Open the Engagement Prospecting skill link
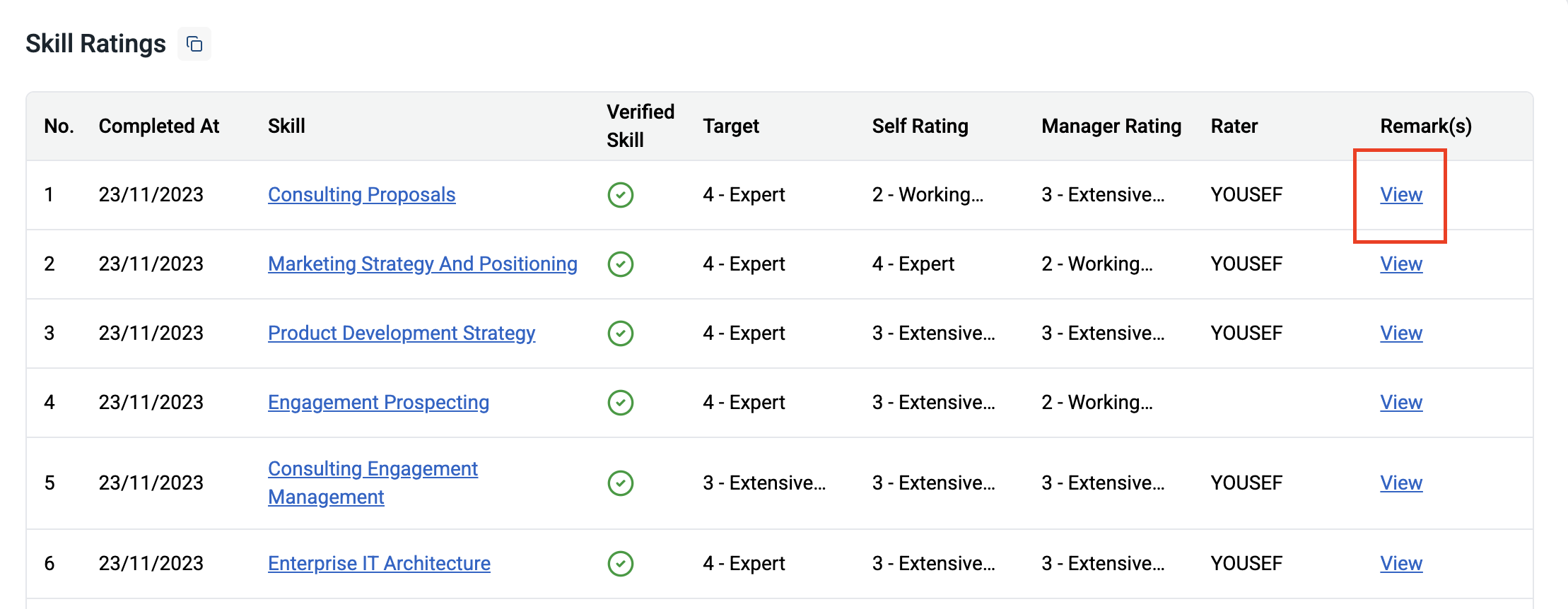The height and width of the screenshot is (609, 1568). 378,403
